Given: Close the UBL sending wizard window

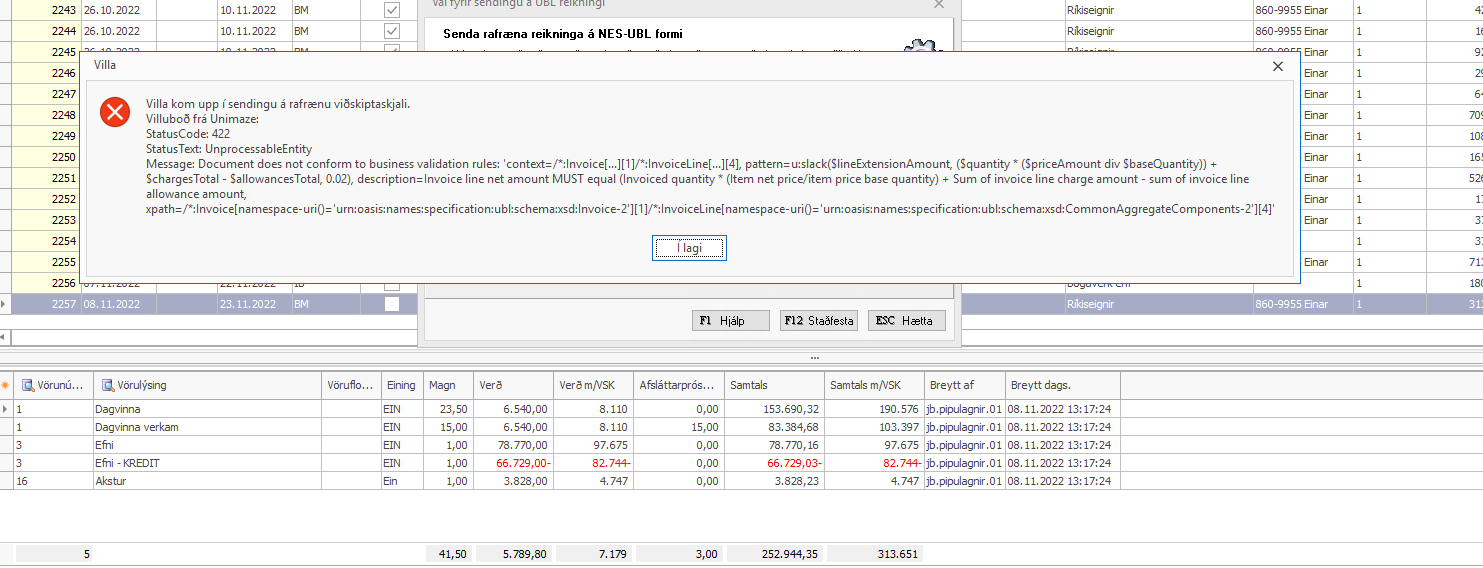Looking at the screenshot, I should (938, 4).
